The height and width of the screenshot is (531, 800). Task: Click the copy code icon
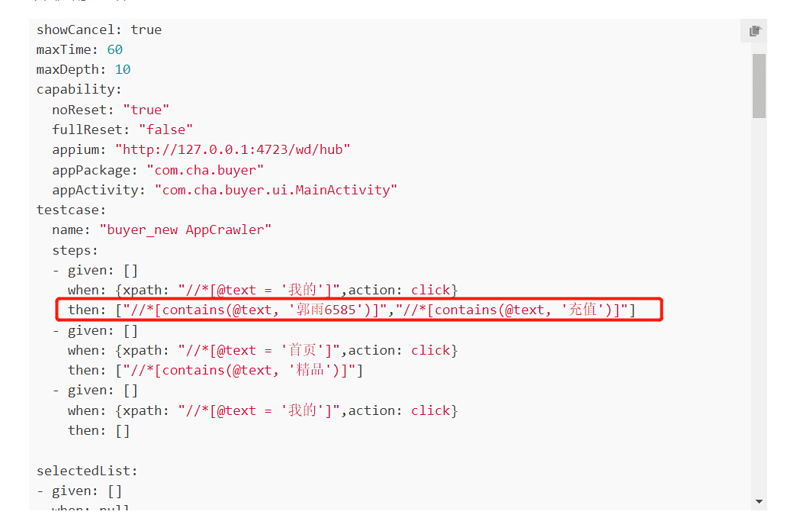pyautogui.click(x=755, y=31)
